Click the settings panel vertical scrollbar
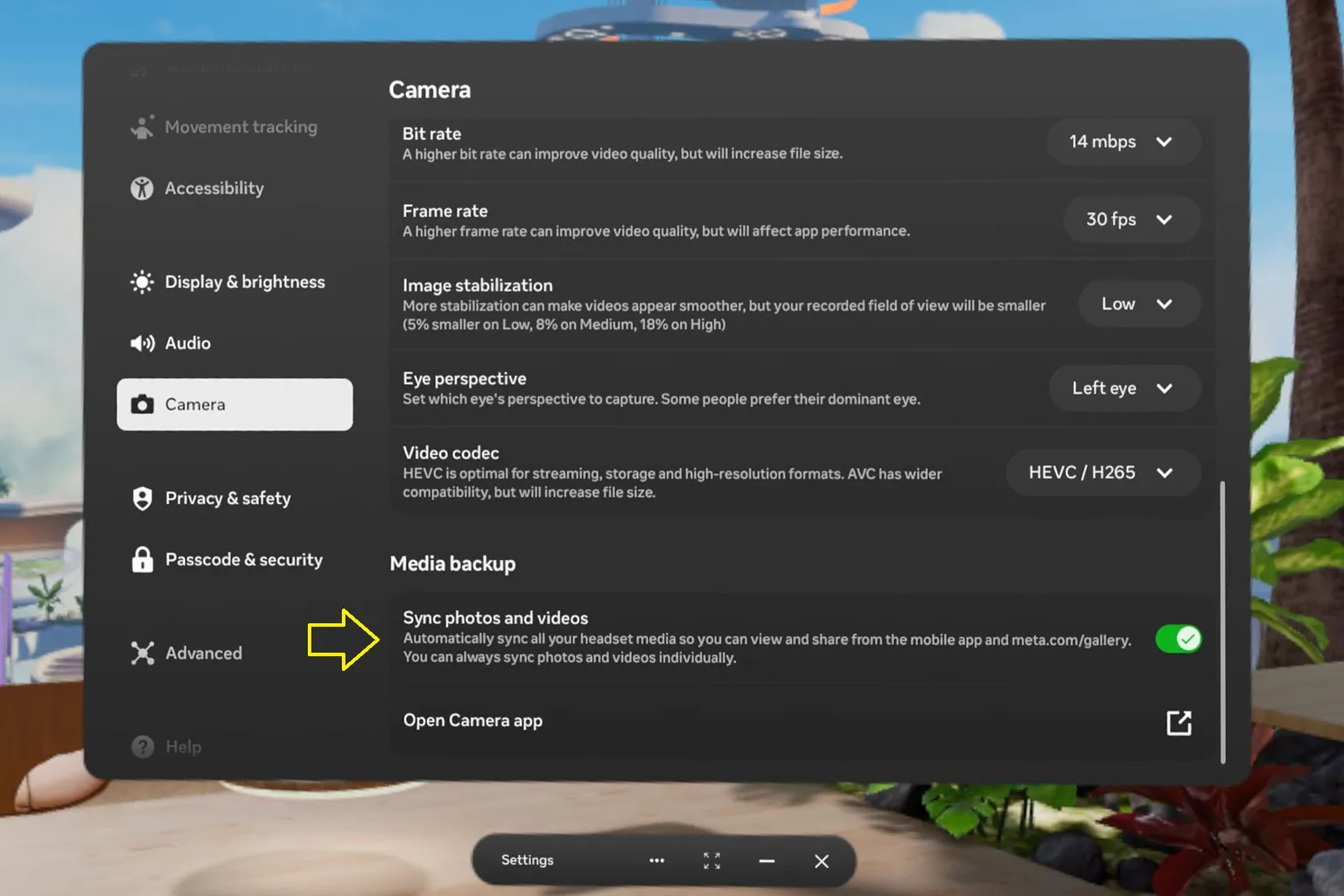The height and width of the screenshot is (896, 1344). [x=1222, y=621]
